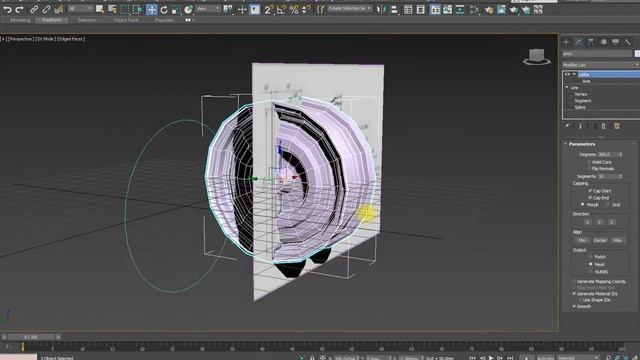The height and width of the screenshot is (360, 640).
Task: Open the Modifier List dropdown
Action: (600, 65)
